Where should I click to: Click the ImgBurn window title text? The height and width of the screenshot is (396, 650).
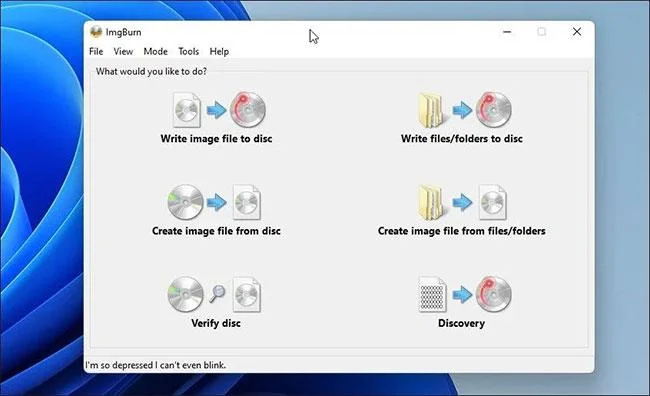[123, 32]
